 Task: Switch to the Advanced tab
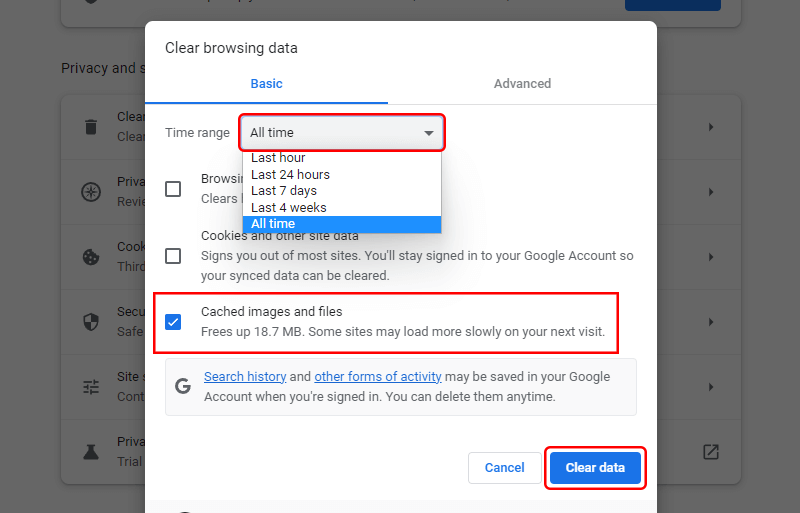(522, 84)
